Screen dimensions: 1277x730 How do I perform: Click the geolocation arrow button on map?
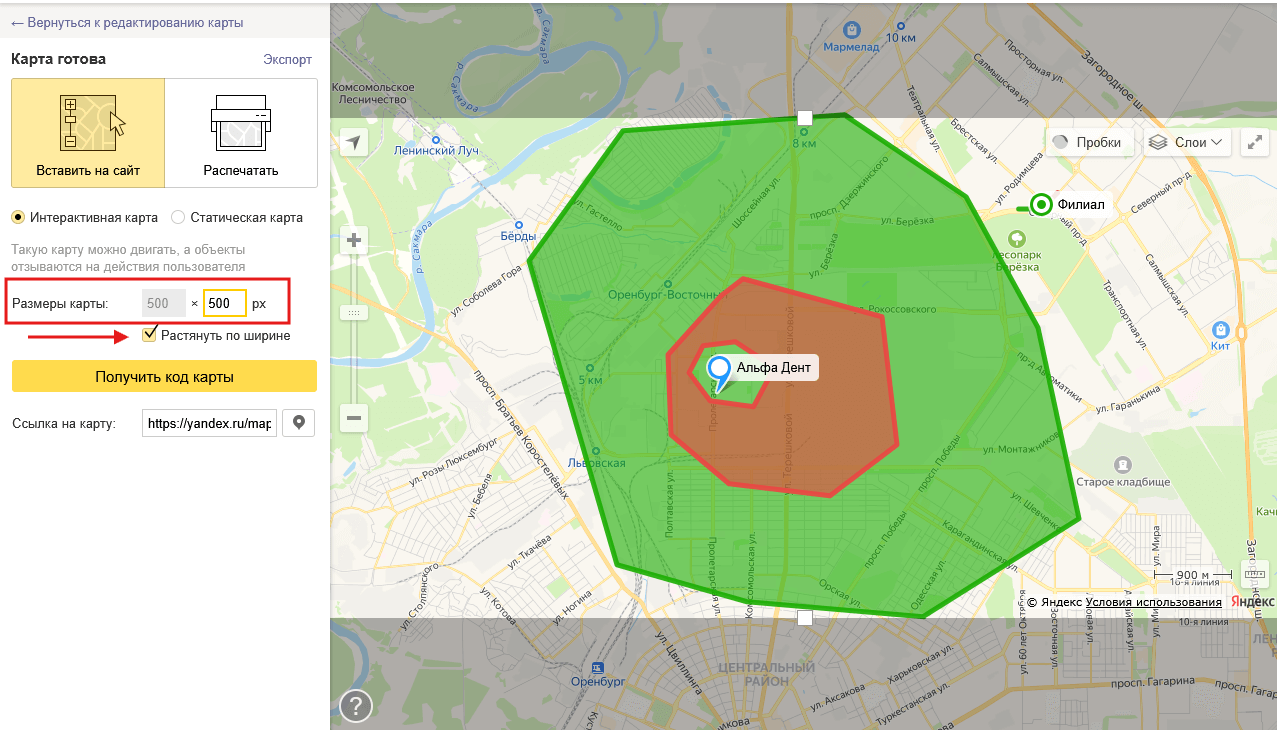coord(353,143)
